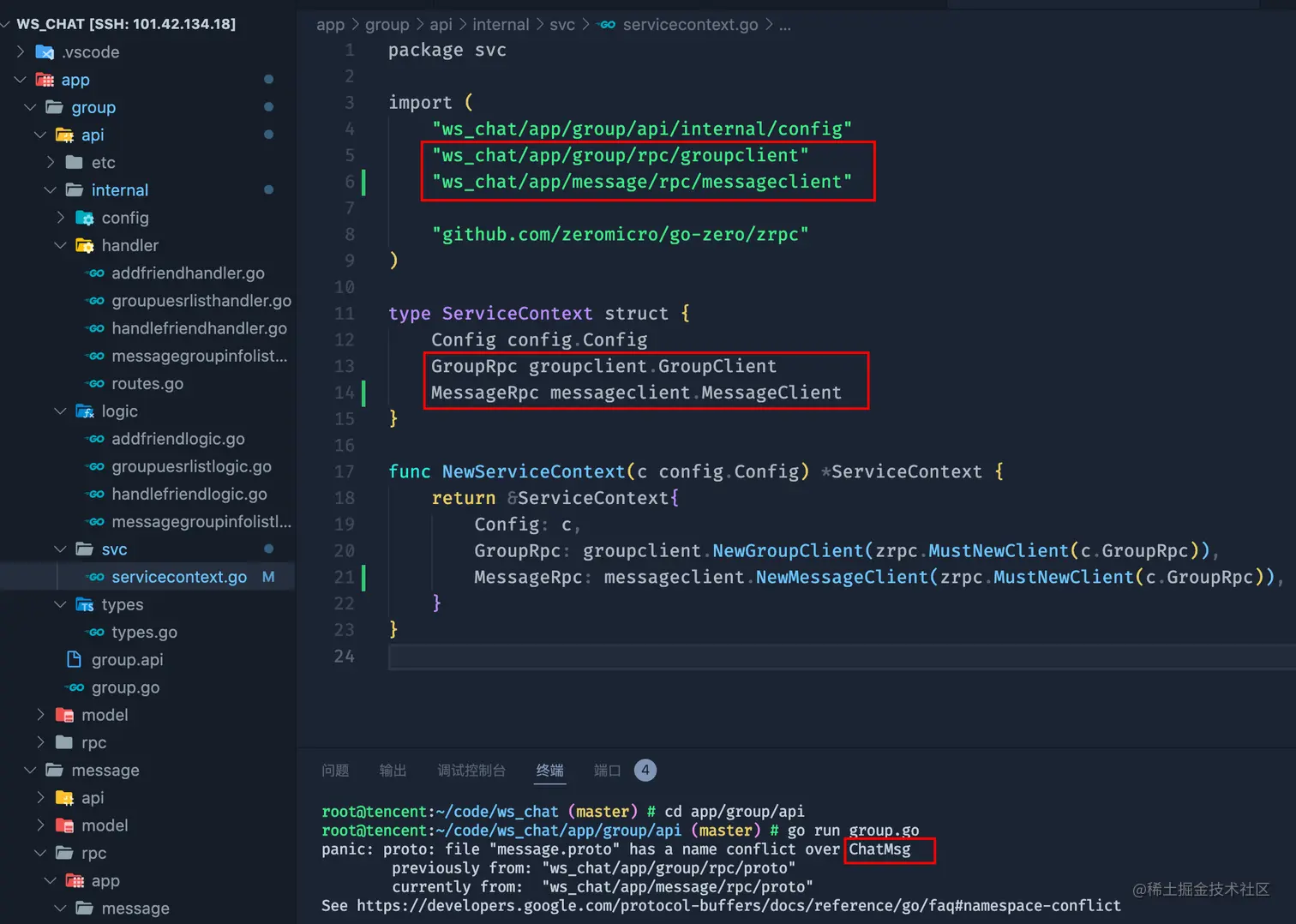
Task: Click "return &ServiceContext{" on line 18
Action: 555,498
